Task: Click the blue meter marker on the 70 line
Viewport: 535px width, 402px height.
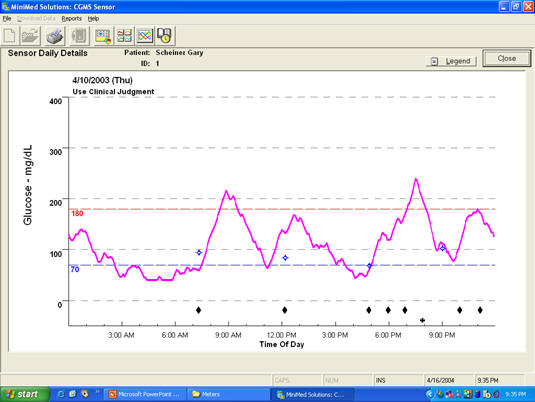Action: click(369, 265)
